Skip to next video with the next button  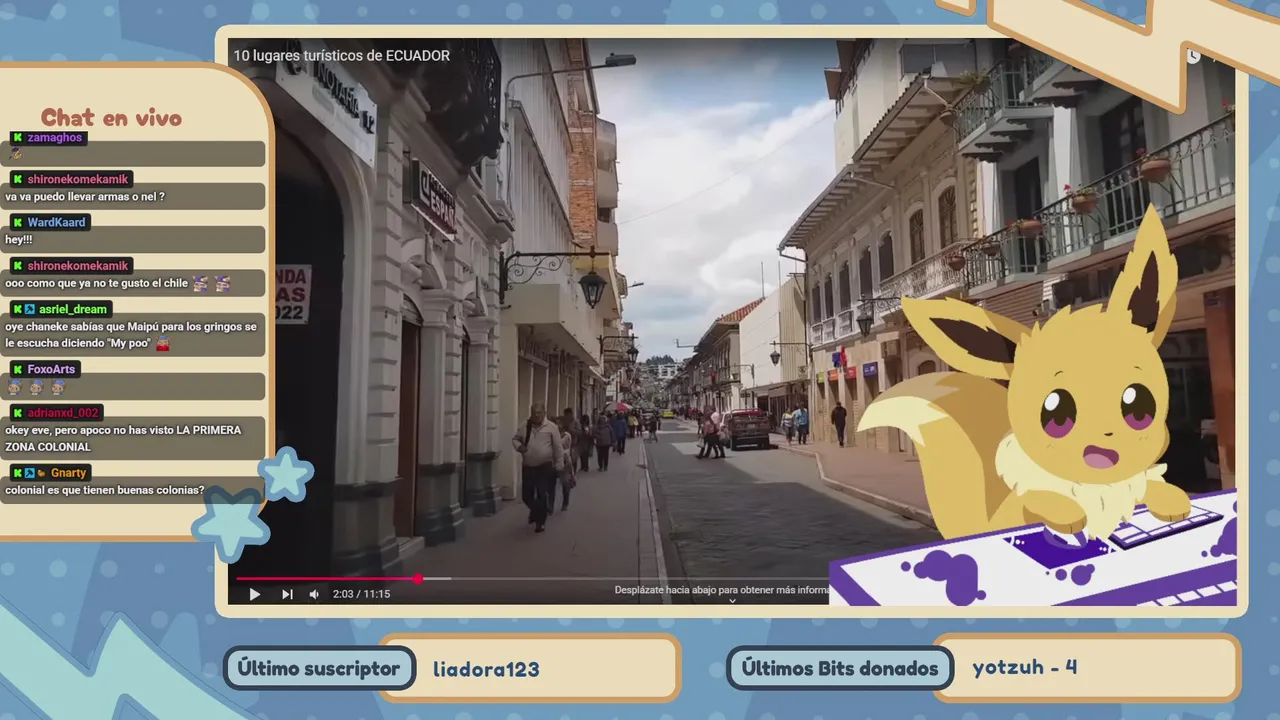[x=287, y=594]
